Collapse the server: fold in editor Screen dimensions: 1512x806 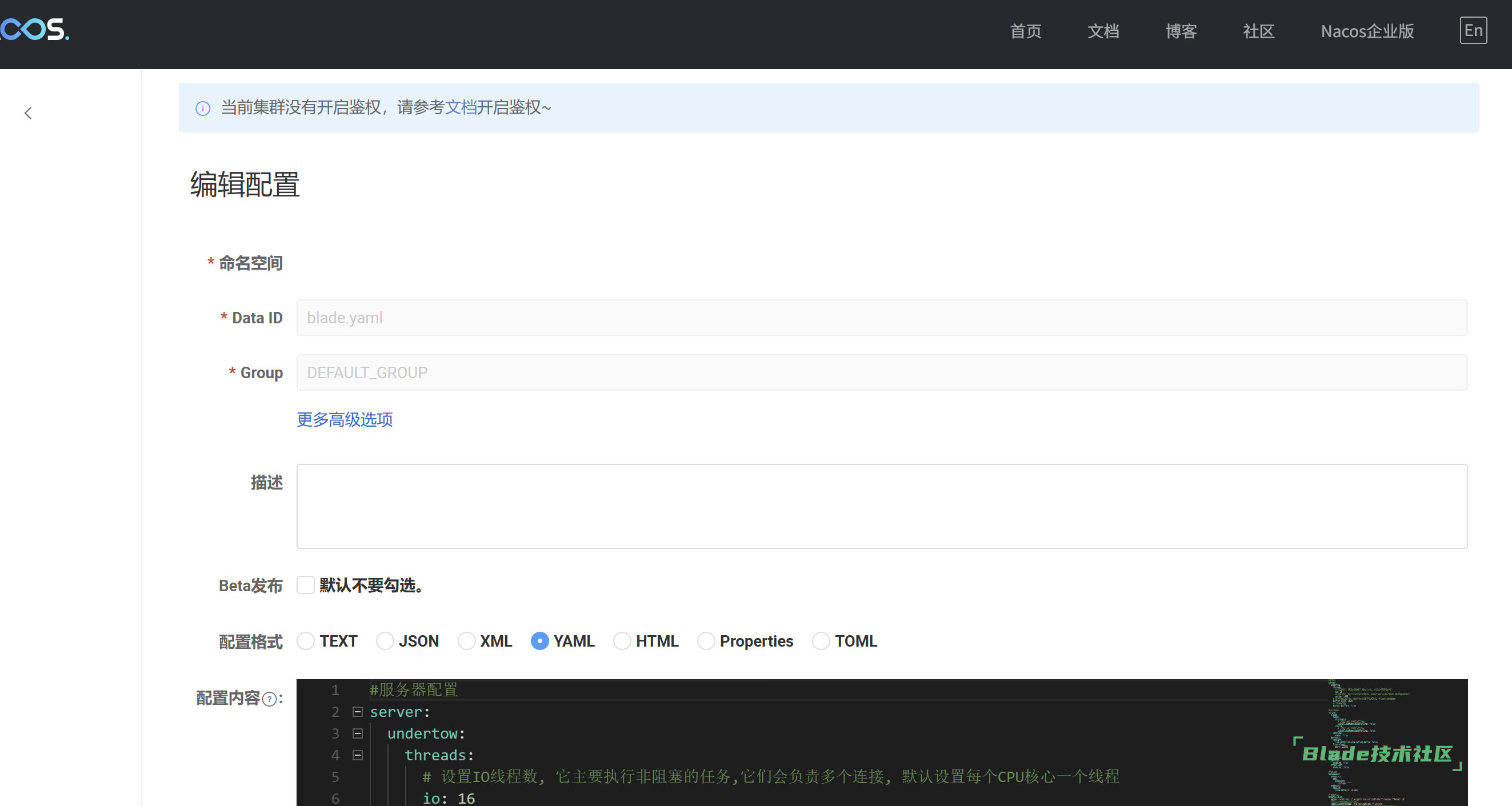click(x=358, y=712)
